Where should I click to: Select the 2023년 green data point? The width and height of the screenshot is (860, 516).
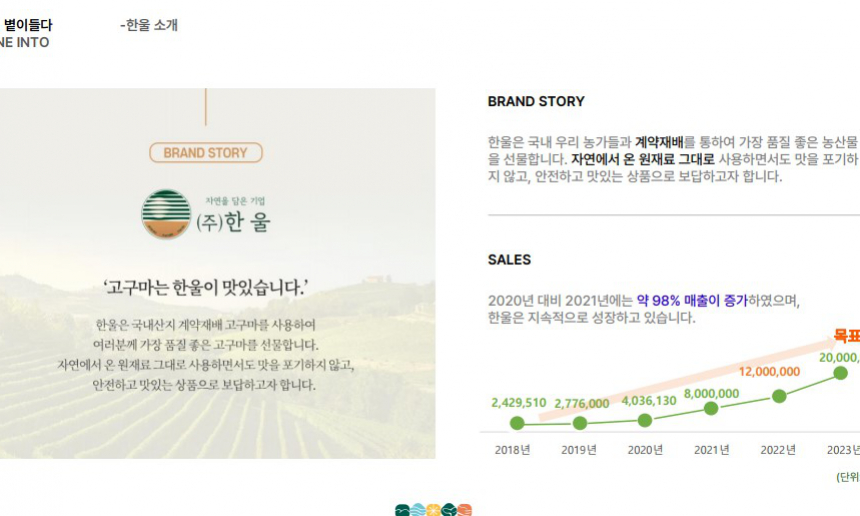840,373
